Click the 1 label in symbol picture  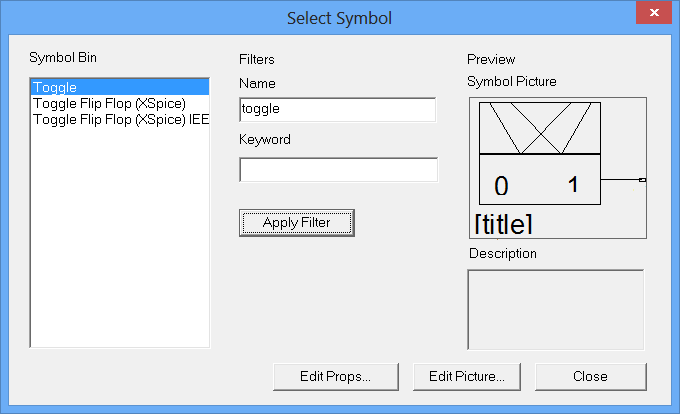[573, 184]
